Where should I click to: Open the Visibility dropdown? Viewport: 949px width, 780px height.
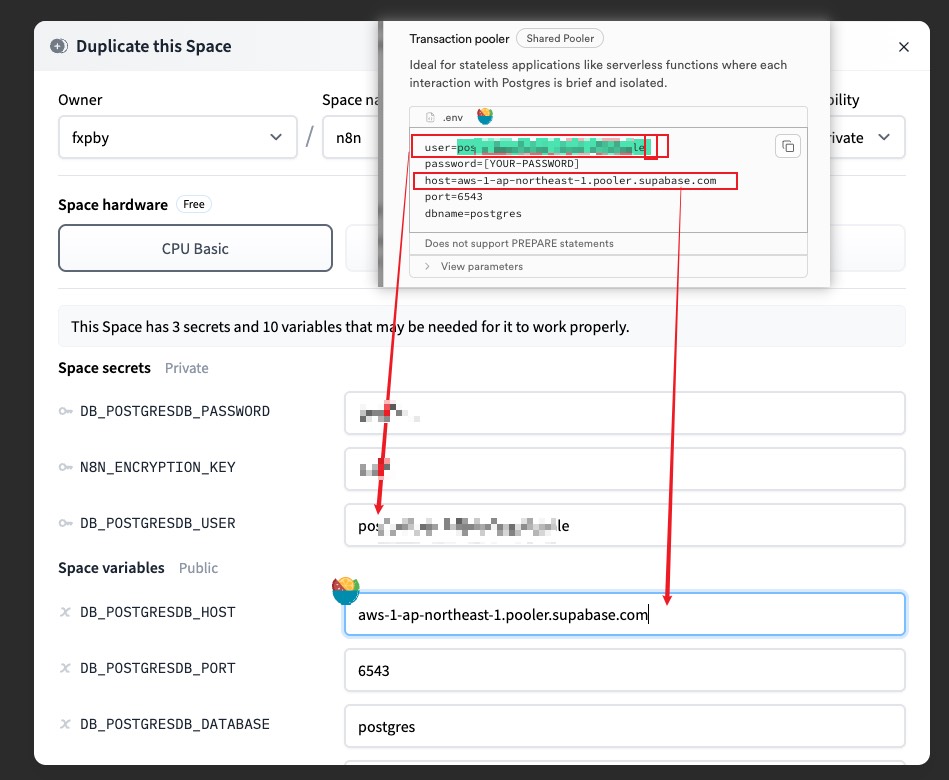tap(860, 137)
